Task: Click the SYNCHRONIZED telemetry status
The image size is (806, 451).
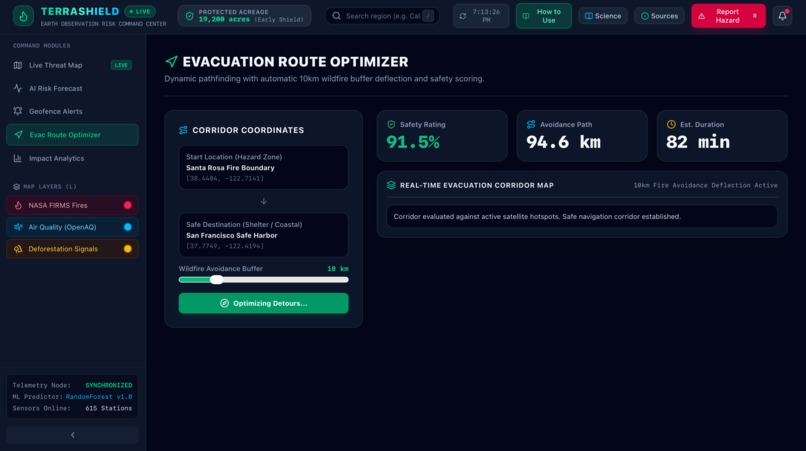Action: coord(108,385)
